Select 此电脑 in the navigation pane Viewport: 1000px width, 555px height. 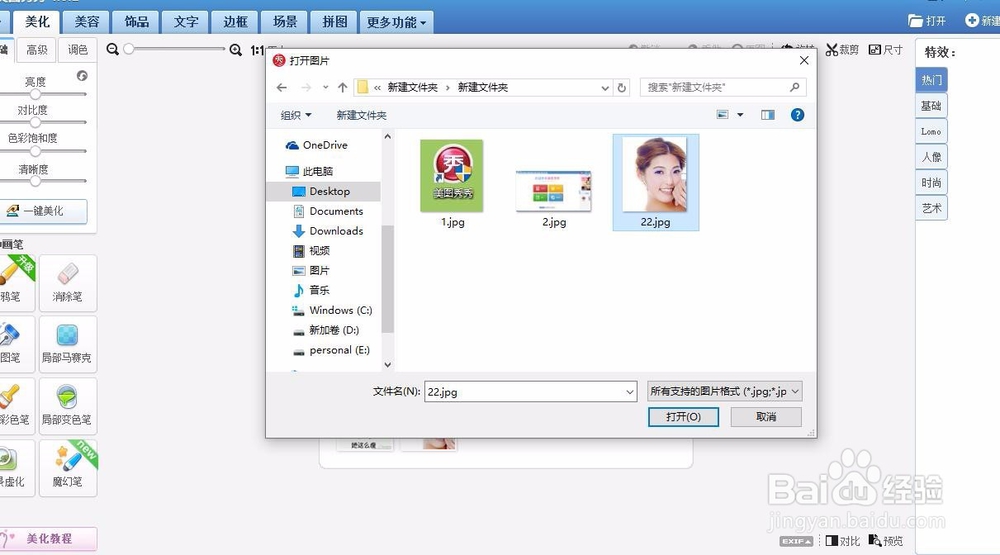pos(309,171)
